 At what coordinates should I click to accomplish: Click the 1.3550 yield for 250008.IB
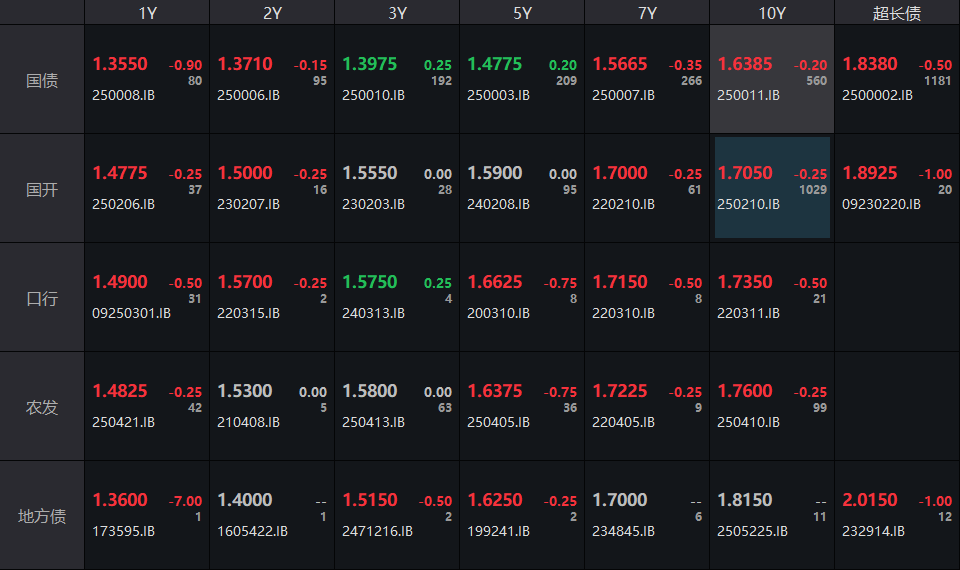click(120, 64)
